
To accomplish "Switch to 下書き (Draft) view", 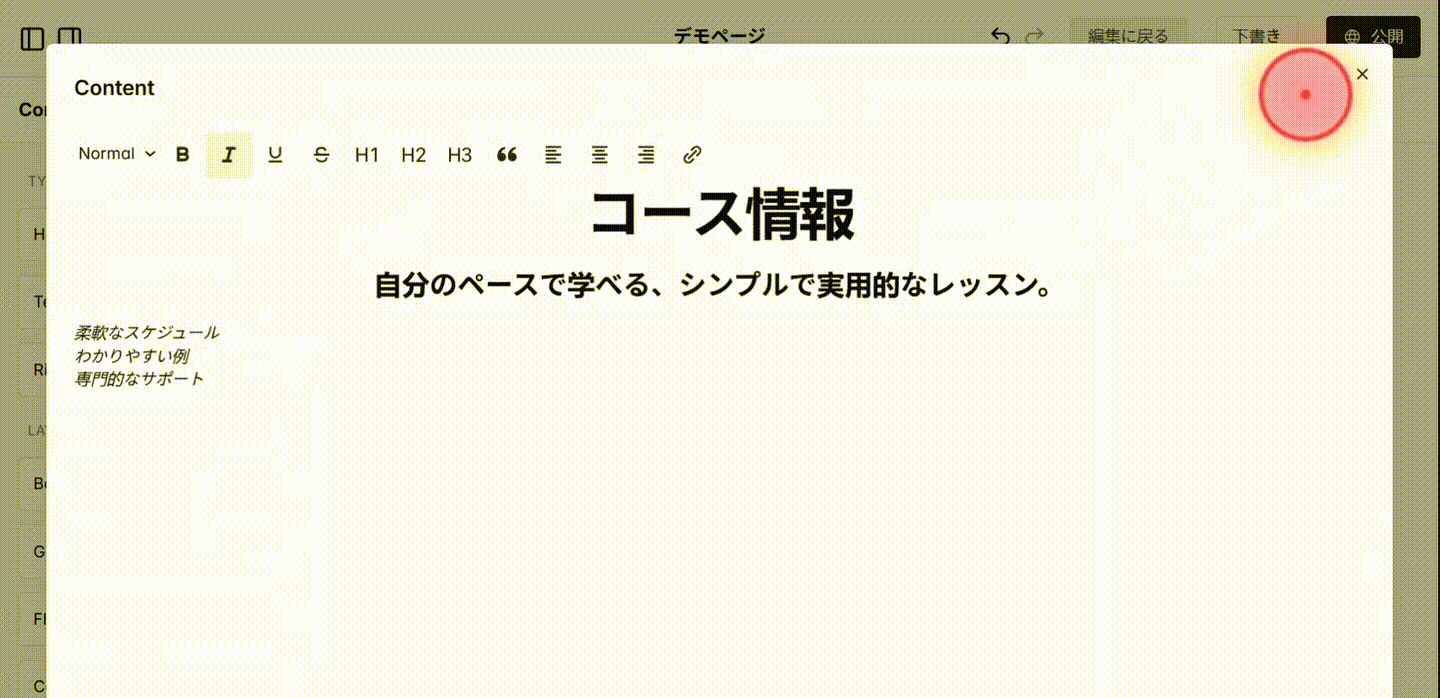I will tap(1256, 36).
